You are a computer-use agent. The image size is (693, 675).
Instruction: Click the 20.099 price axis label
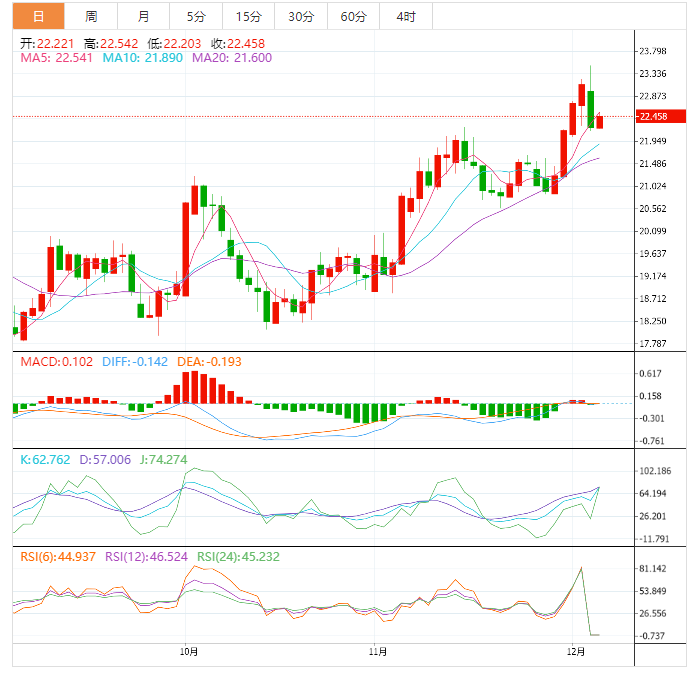[653, 231]
